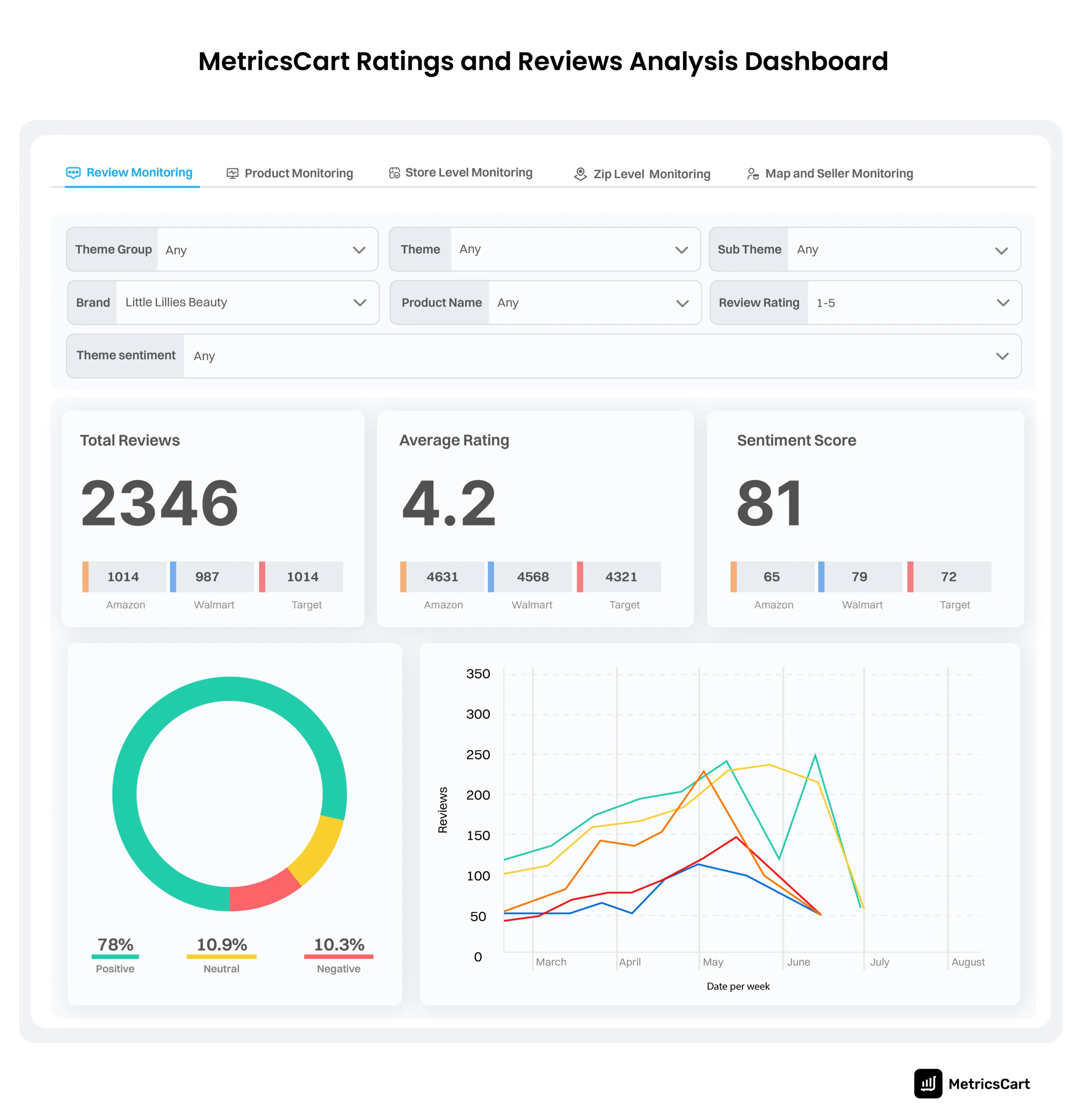Click the MetricsCart brand name text
Image resolution: width=1087 pixels, height=1120 pixels.
tap(989, 1084)
